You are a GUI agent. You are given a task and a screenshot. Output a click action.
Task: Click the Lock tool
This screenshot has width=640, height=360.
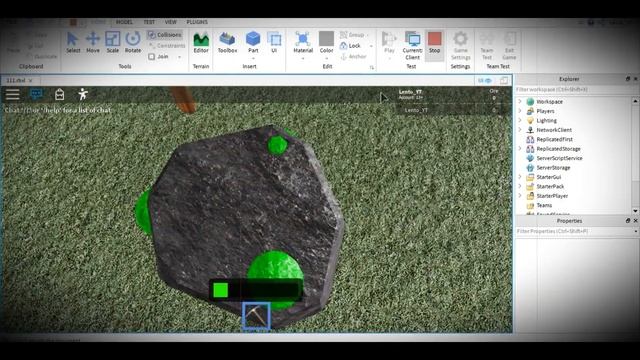pos(351,46)
